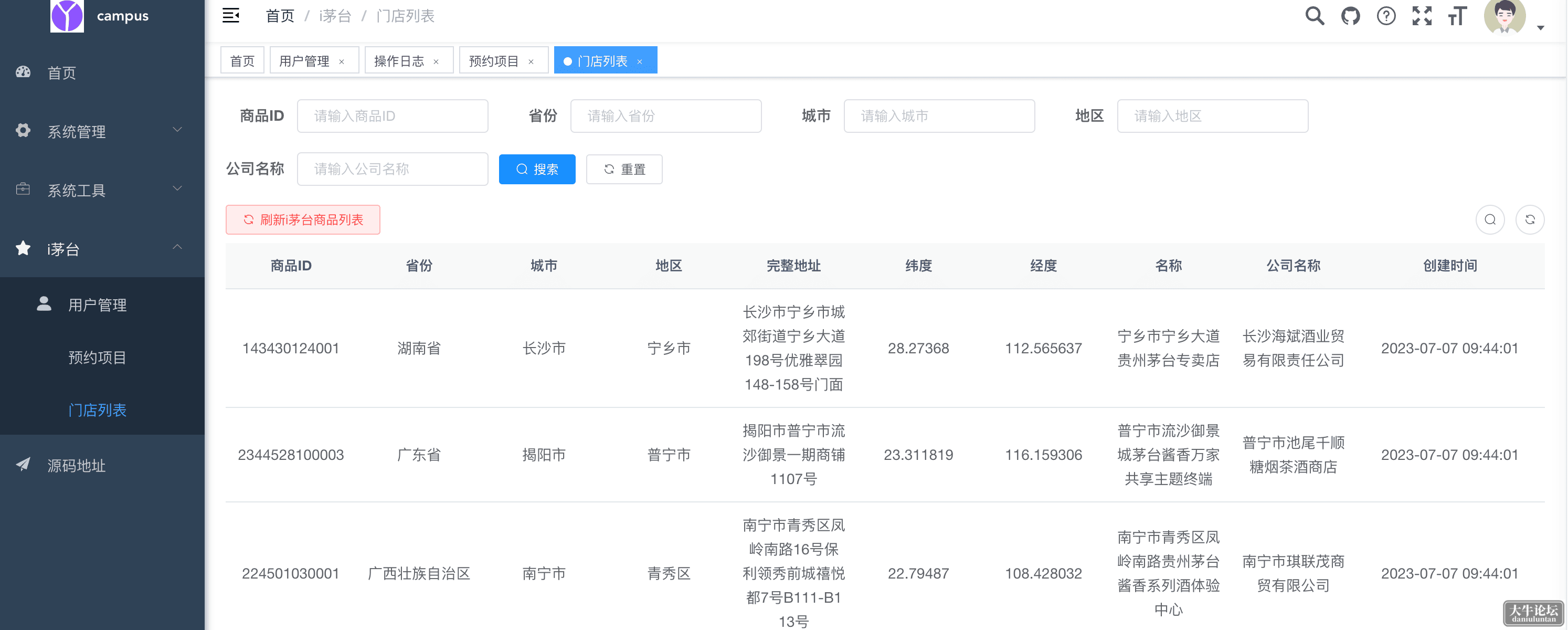Expand the 系统管理 menu
1568x630 pixels.
pos(102,131)
